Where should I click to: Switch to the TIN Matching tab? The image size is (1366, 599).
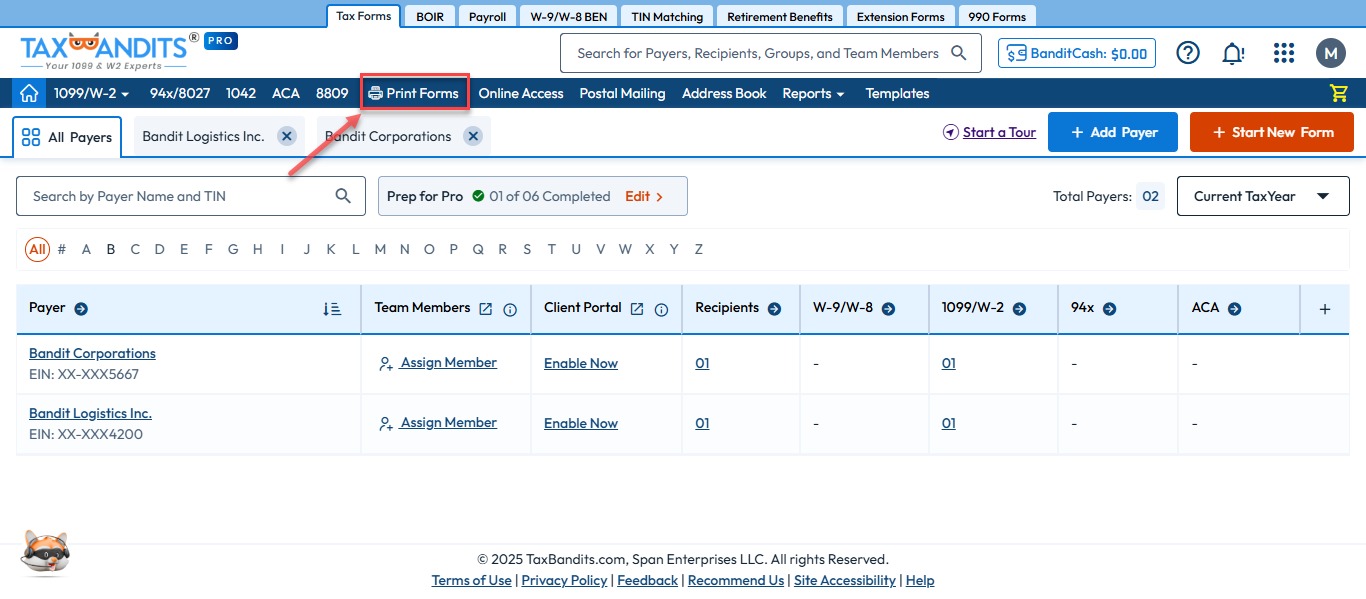[667, 16]
